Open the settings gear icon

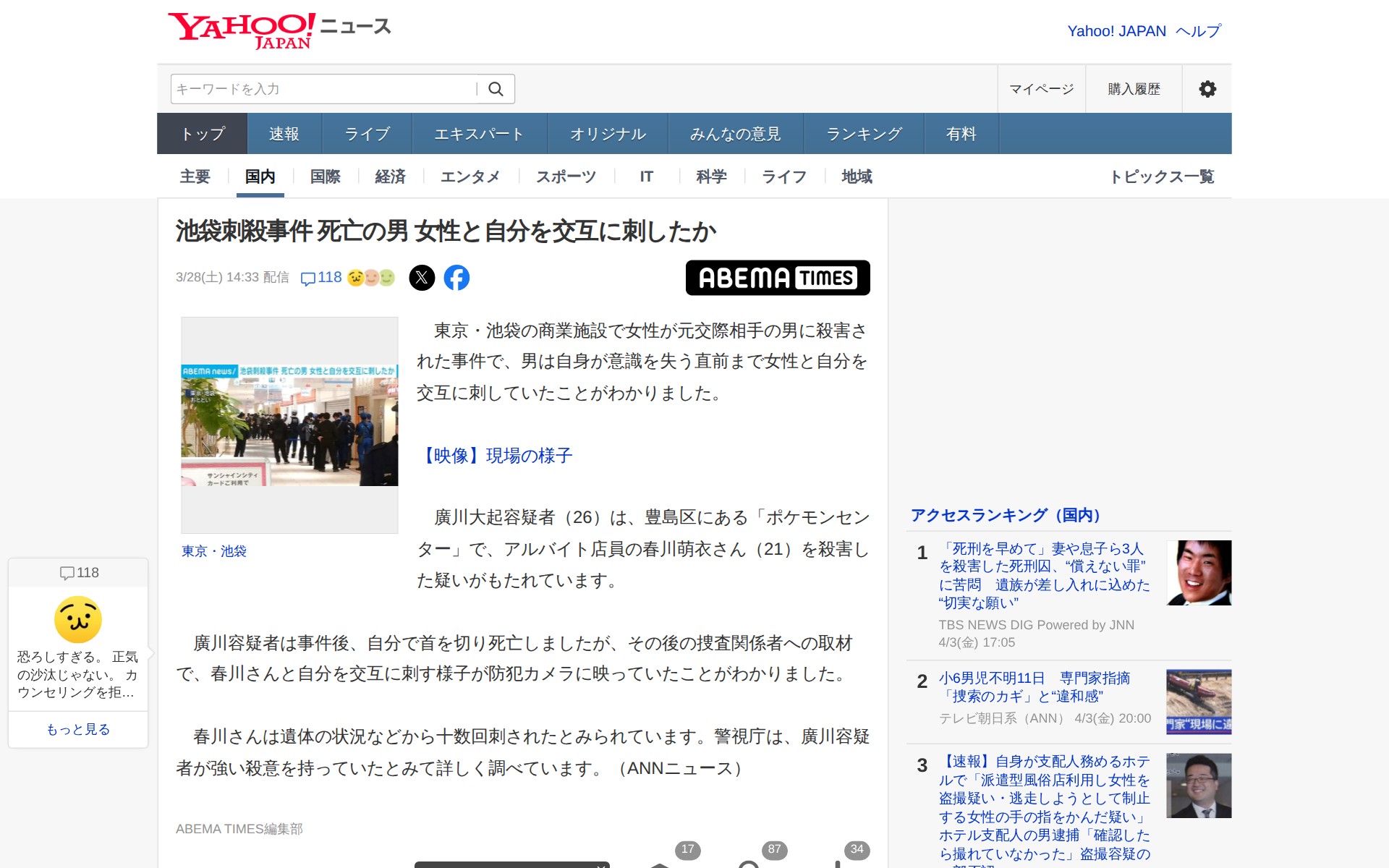1207,89
